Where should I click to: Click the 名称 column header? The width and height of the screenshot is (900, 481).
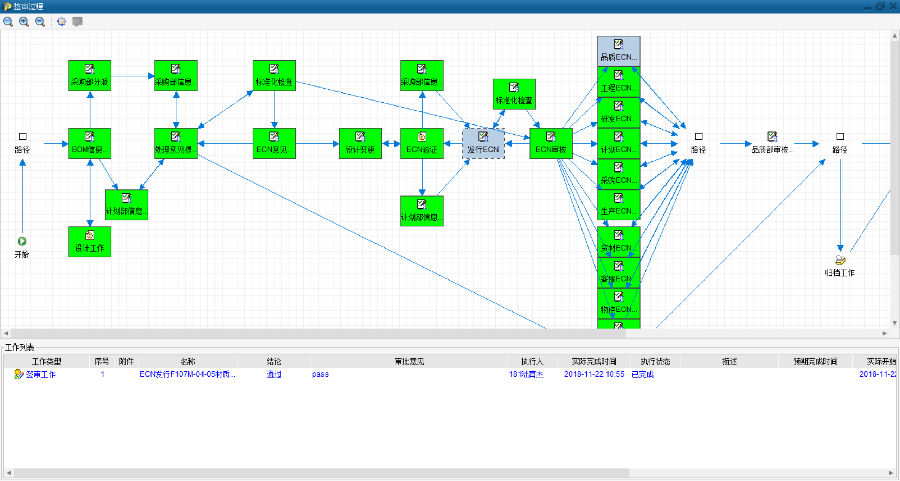pos(188,361)
